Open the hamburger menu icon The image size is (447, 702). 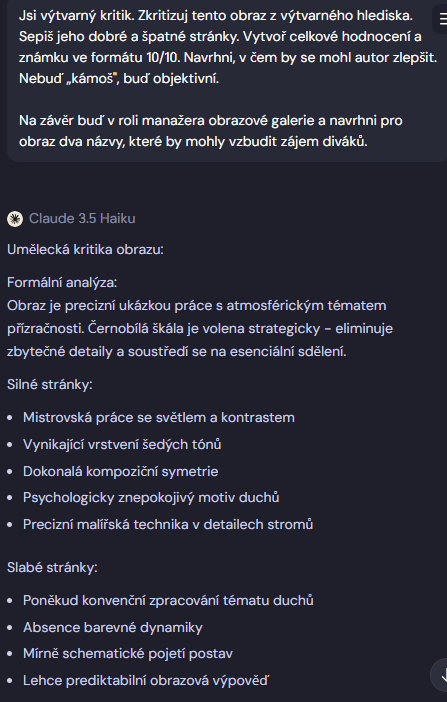[441, 20]
